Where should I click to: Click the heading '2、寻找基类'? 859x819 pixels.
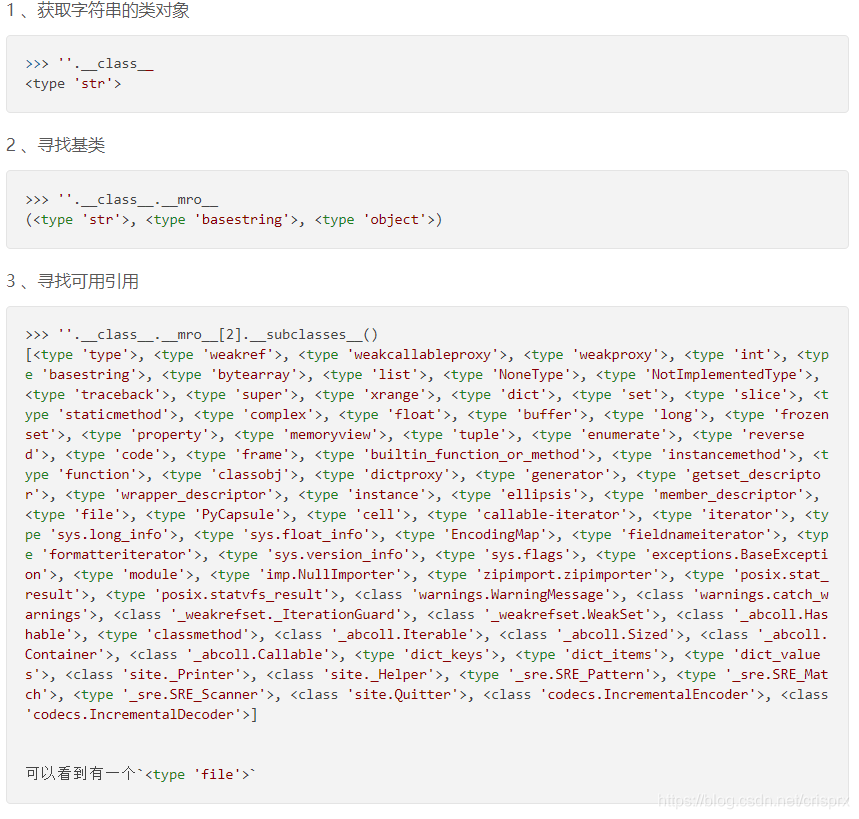coord(55,145)
